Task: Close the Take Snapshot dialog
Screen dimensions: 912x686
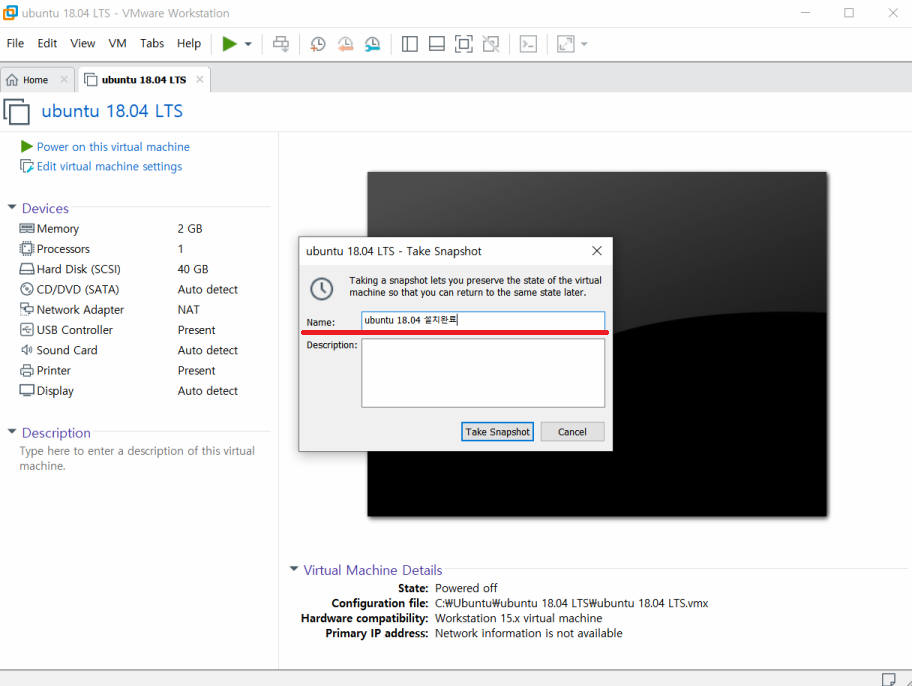Action: 597,251
